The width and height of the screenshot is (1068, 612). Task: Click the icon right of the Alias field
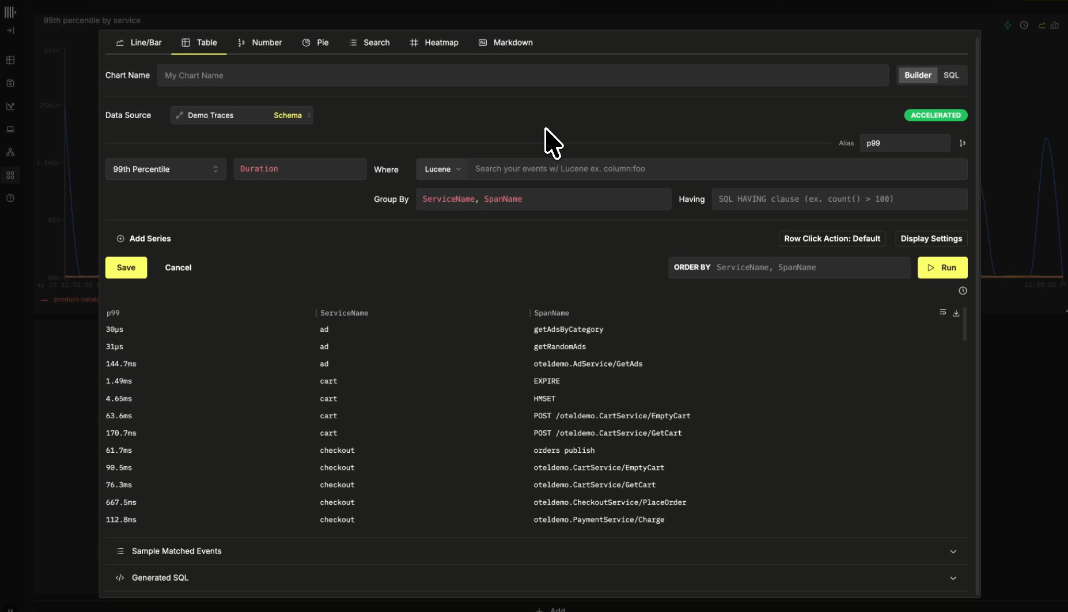click(x=962, y=143)
